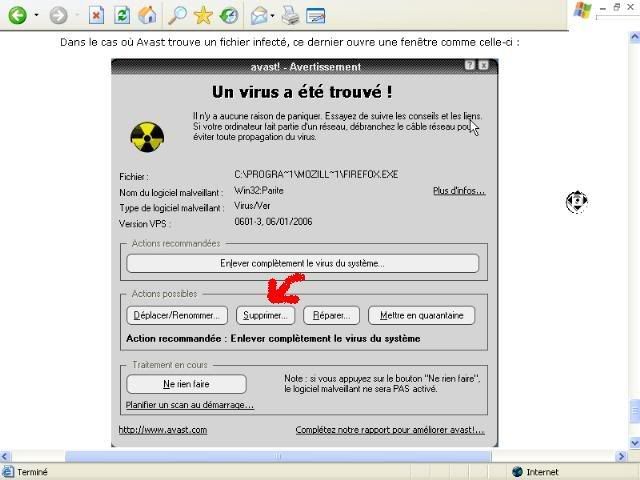Click the vertical scrollbar down arrow

[x=634, y=442]
